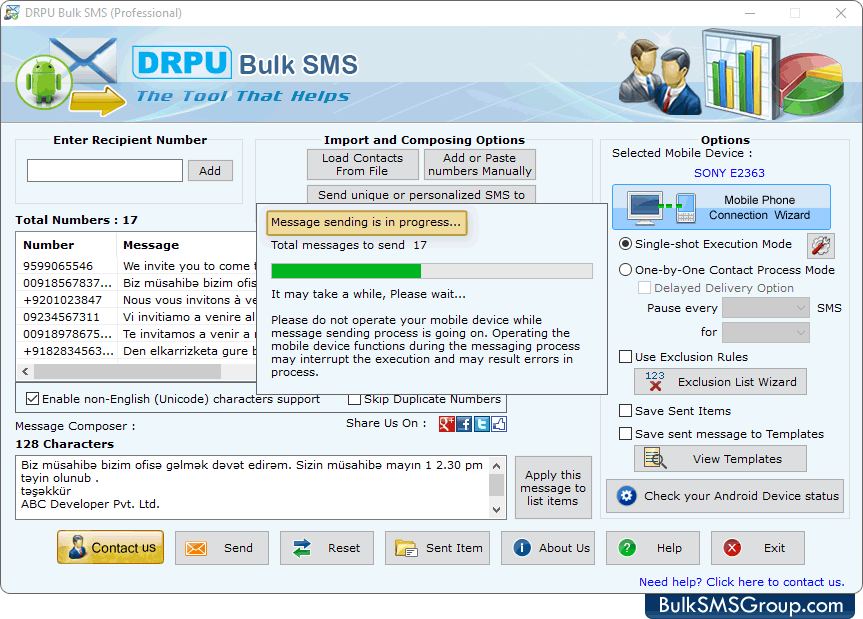
Task: Click inside the recipient number input field
Action: [x=104, y=171]
